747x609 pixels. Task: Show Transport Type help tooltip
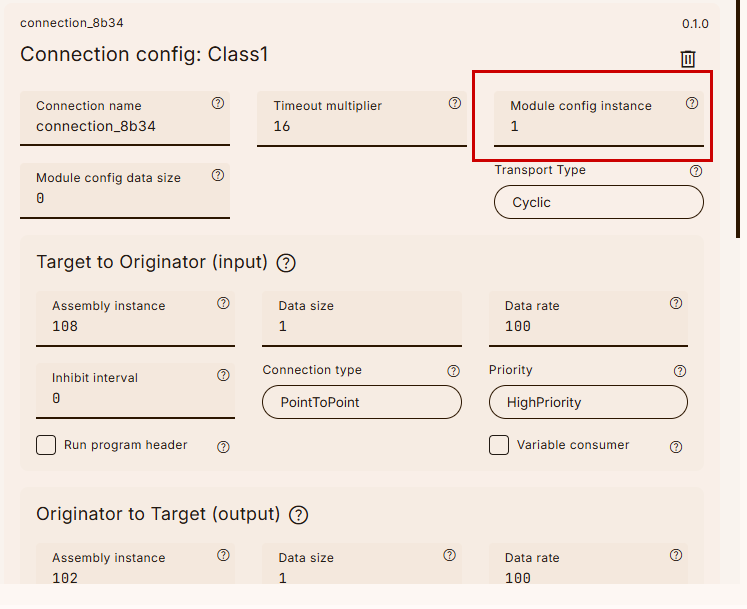[x=696, y=171]
